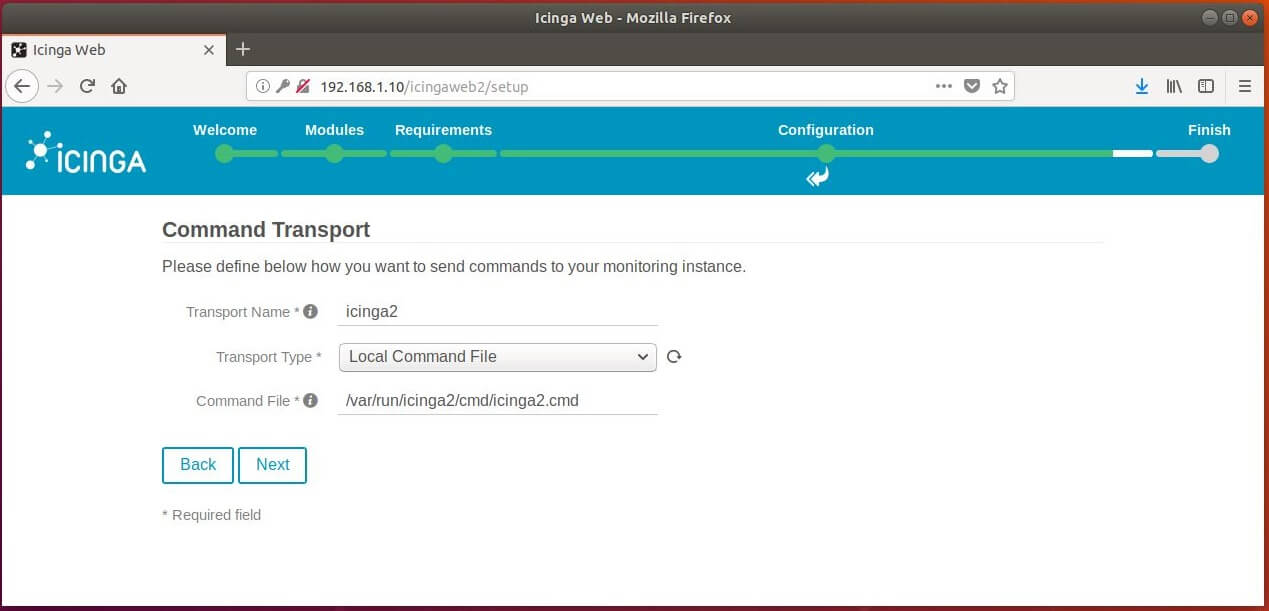Image resolution: width=1269 pixels, height=611 pixels.
Task: Click the insecure connection padlock icon
Action: tap(302, 86)
